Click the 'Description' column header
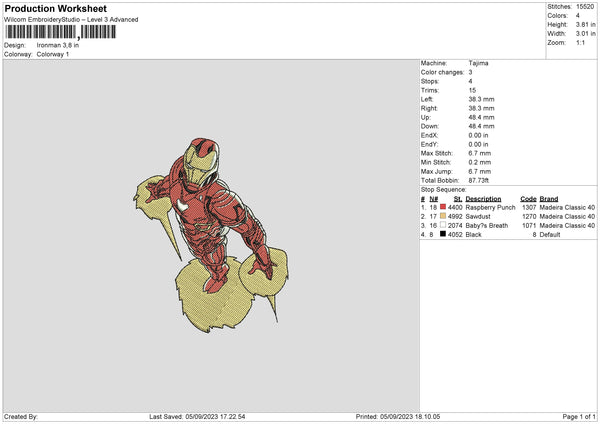Image resolution: width=600 pixels, height=424 pixels. 483,199
